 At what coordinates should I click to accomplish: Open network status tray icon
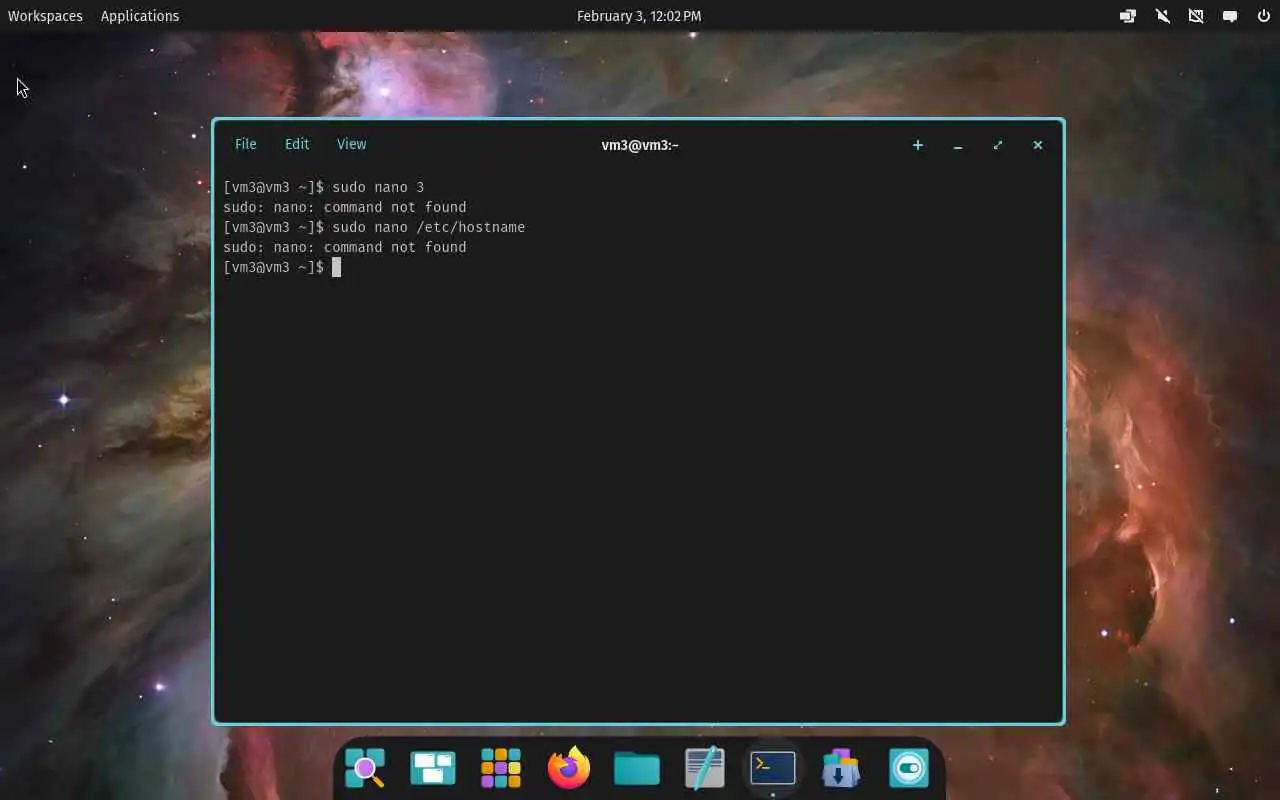point(1128,16)
